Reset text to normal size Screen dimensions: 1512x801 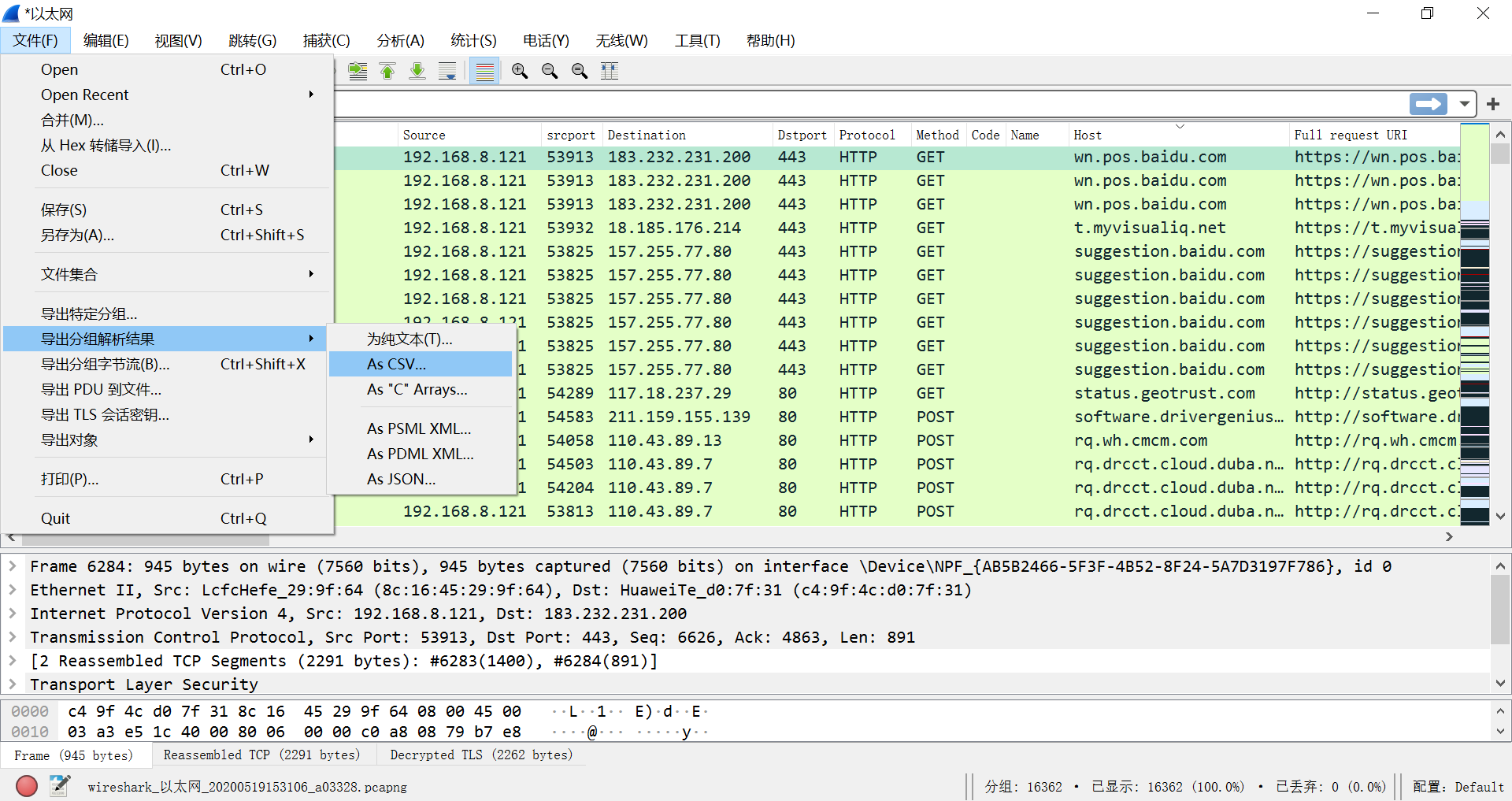(580, 71)
